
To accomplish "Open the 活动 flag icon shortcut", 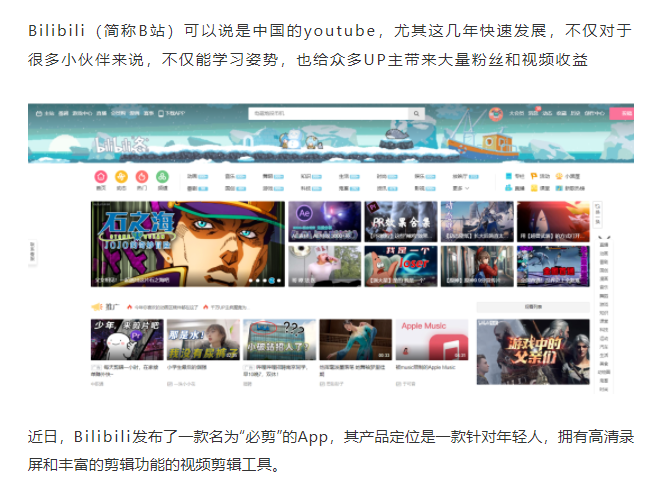I will [x=533, y=176].
